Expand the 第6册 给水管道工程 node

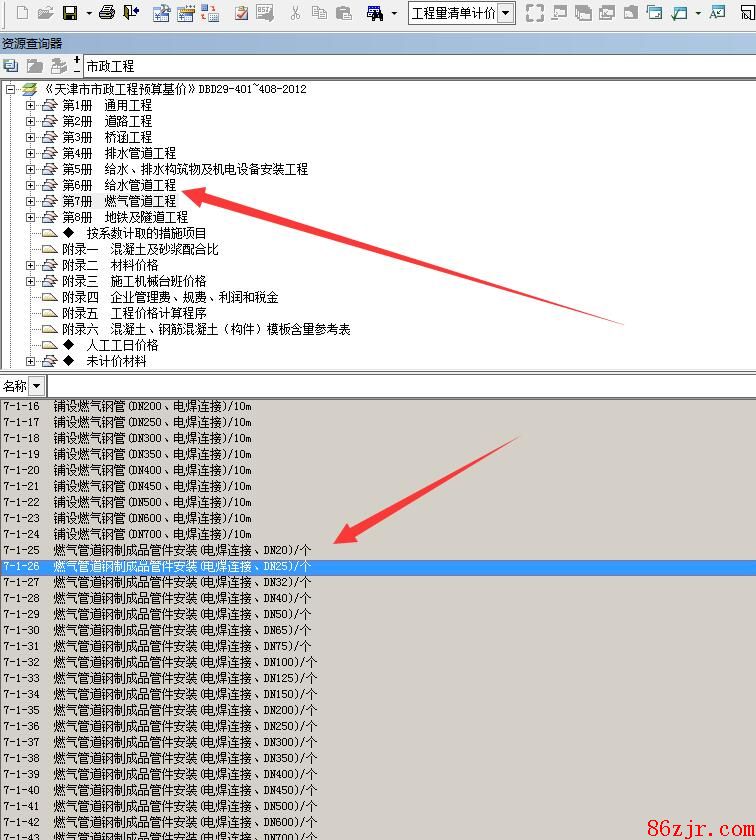[x=30, y=185]
